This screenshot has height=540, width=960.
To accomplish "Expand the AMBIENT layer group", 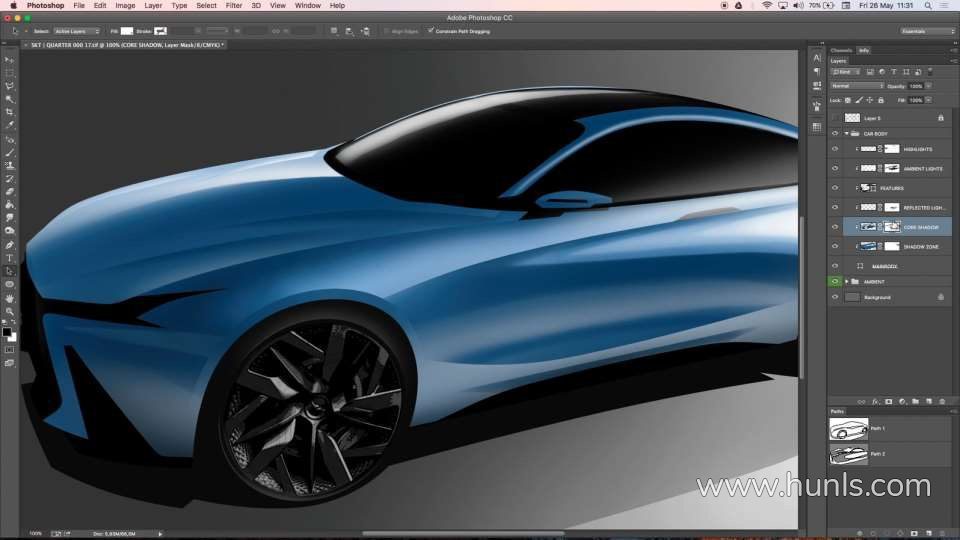I will pos(847,282).
